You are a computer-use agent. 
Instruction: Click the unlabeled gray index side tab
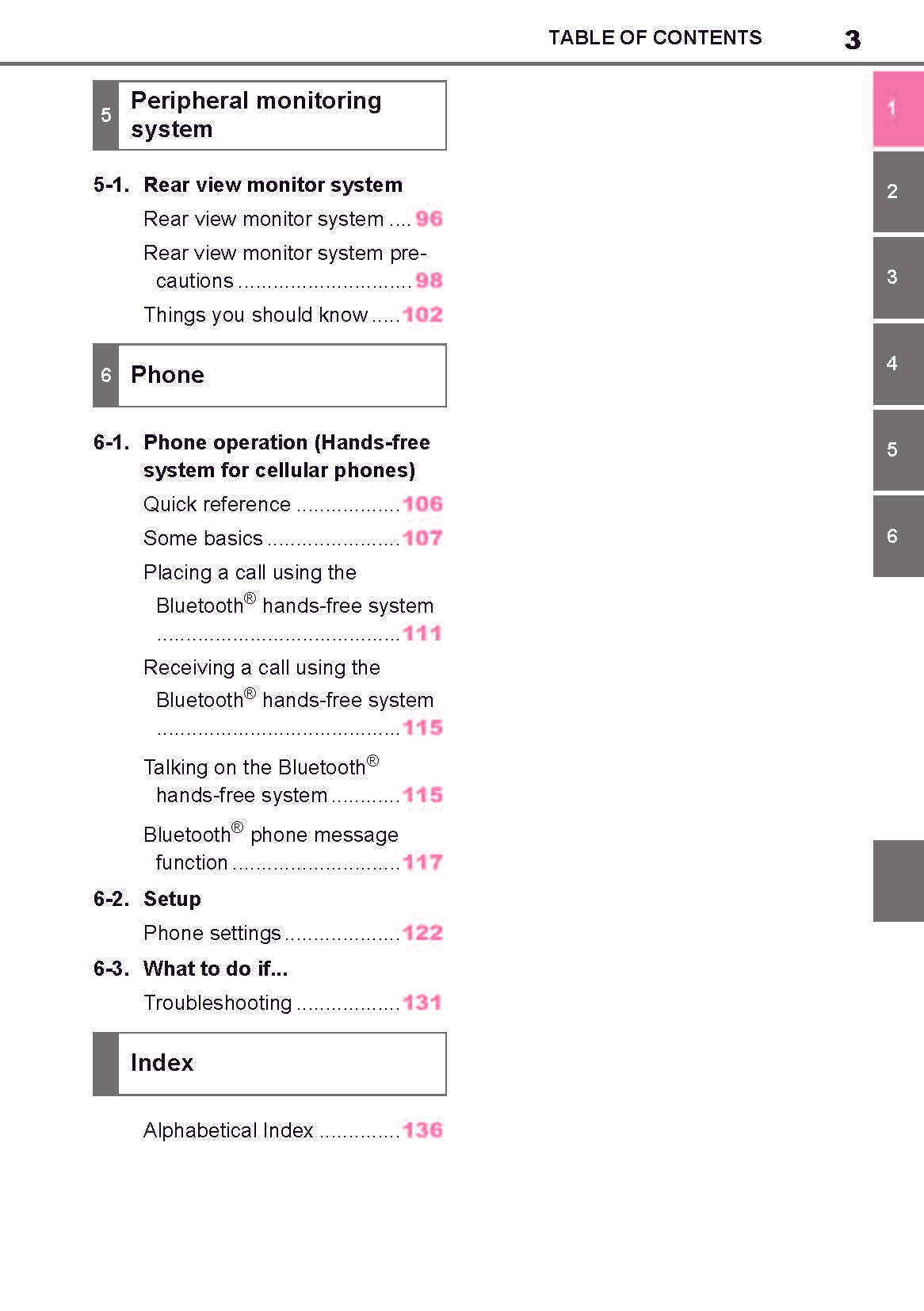898,881
